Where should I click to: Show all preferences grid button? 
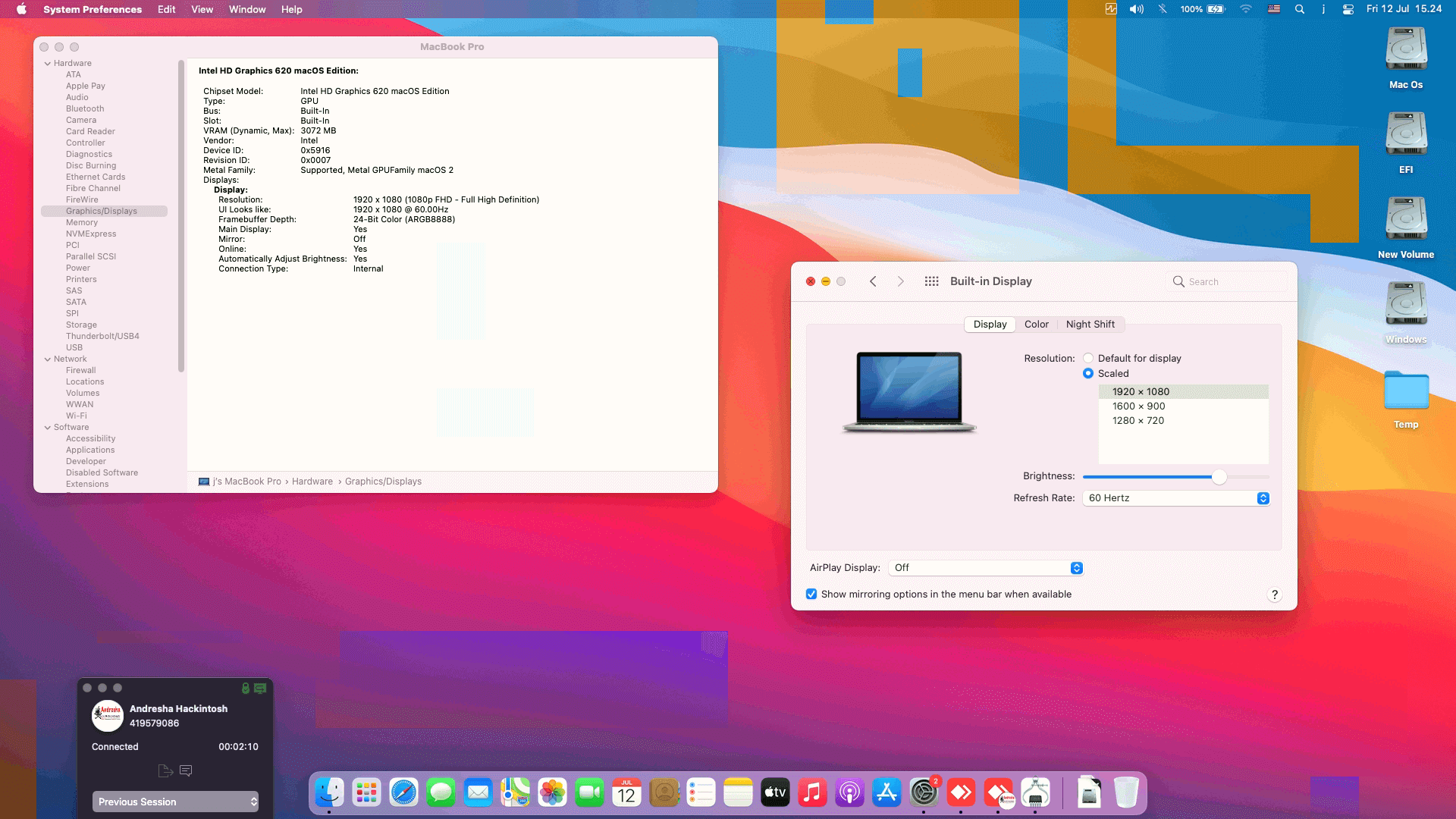tap(932, 281)
